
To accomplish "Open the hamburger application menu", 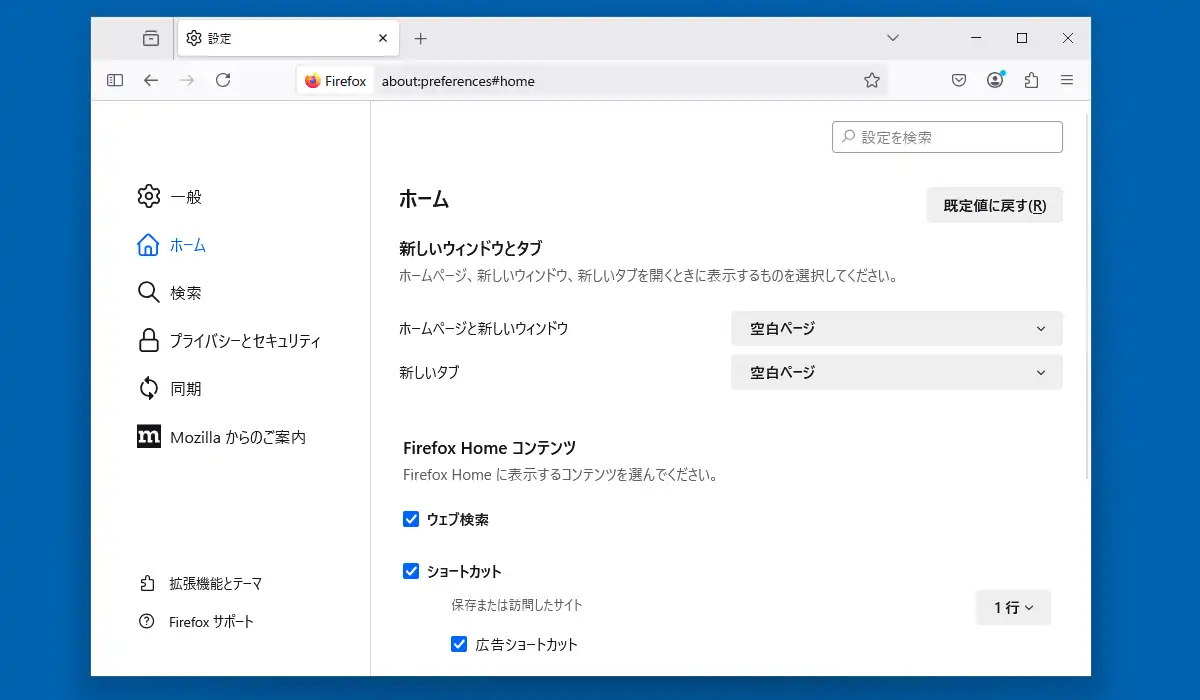I will click(x=1067, y=81).
